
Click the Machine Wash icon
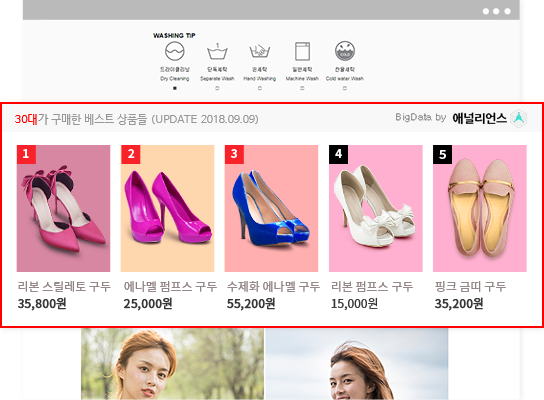pos(302,51)
